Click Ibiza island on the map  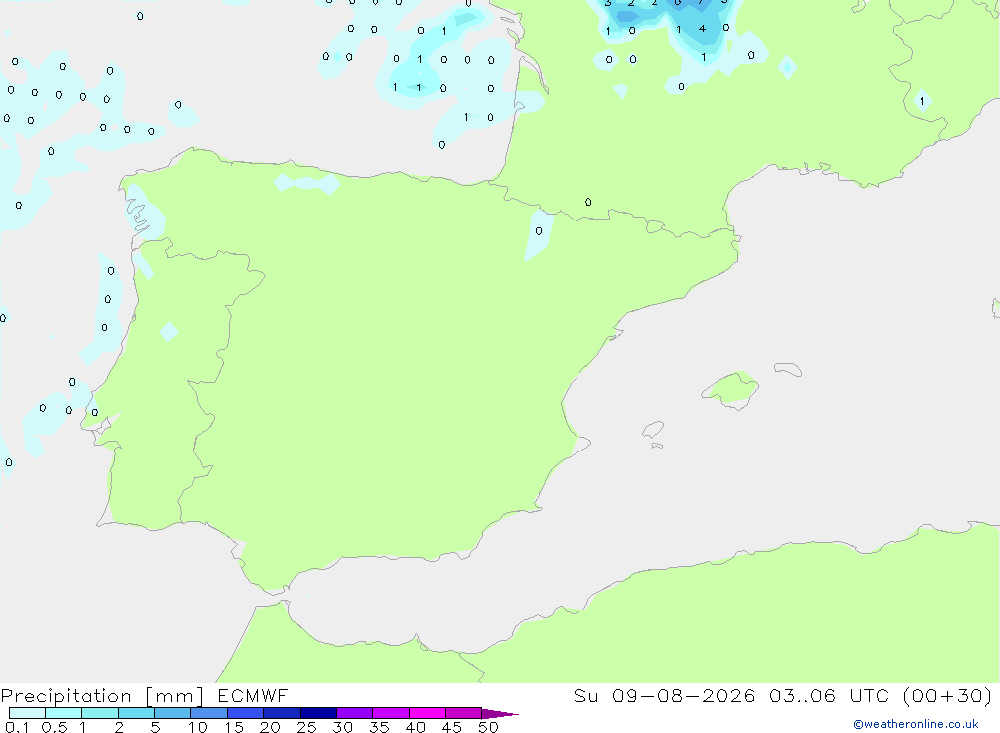pyautogui.click(x=653, y=430)
